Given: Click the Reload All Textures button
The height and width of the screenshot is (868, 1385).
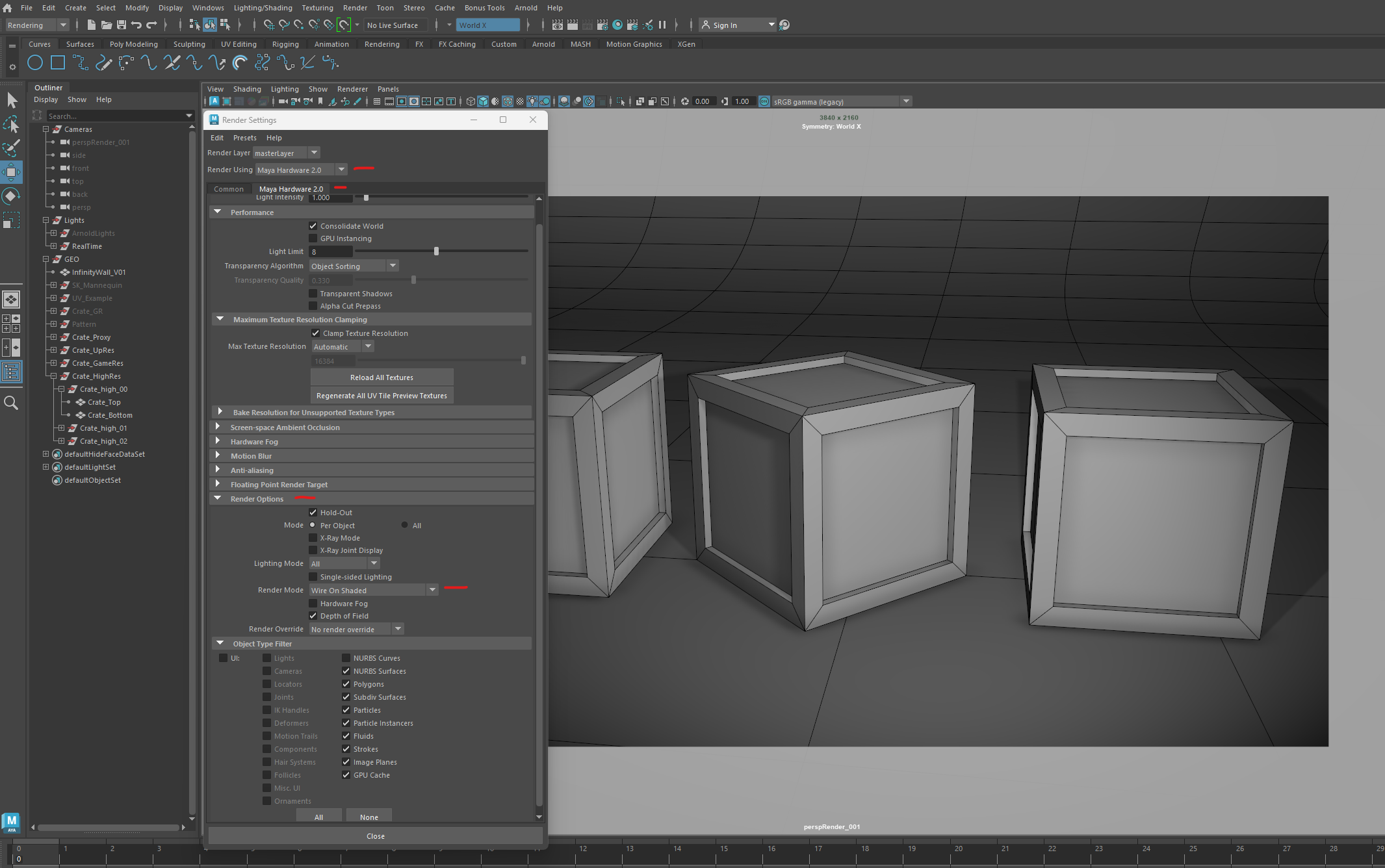Looking at the screenshot, I should 382,377.
